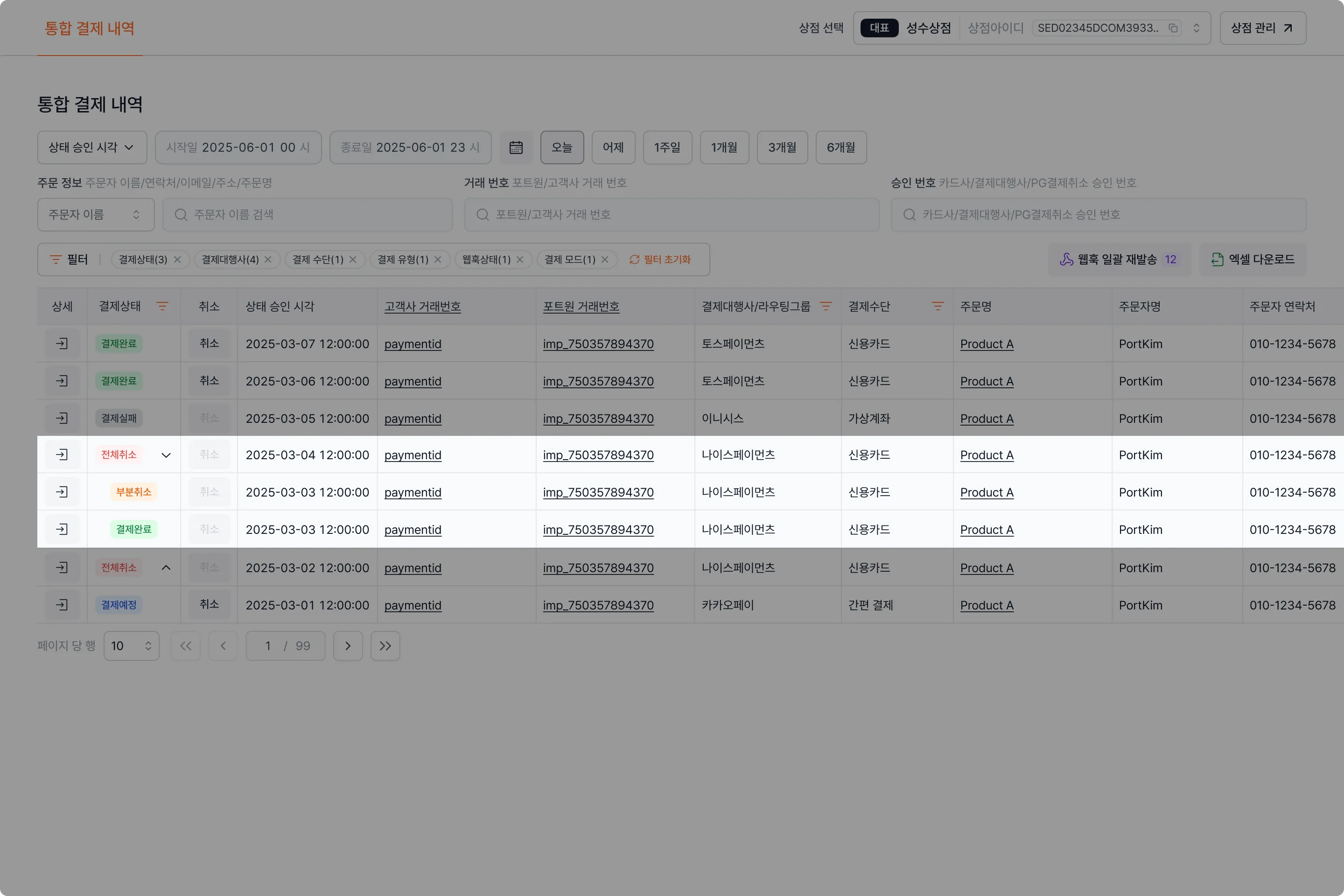The image size is (1344, 896).
Task: Open the calendar date picker icon
Action: [x=515, y=147]
